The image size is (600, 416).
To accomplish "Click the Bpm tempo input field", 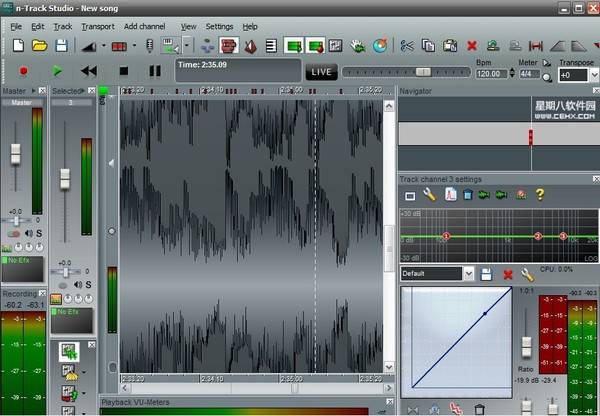I will (x=489, y=74).
